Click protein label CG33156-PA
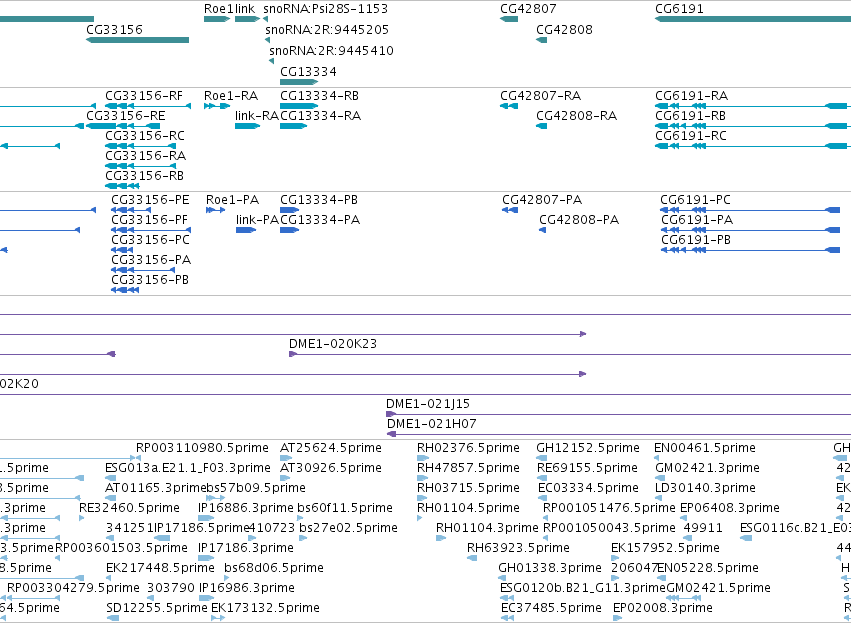This screenshot has height=623, width=851. click(x=151, y=260)
